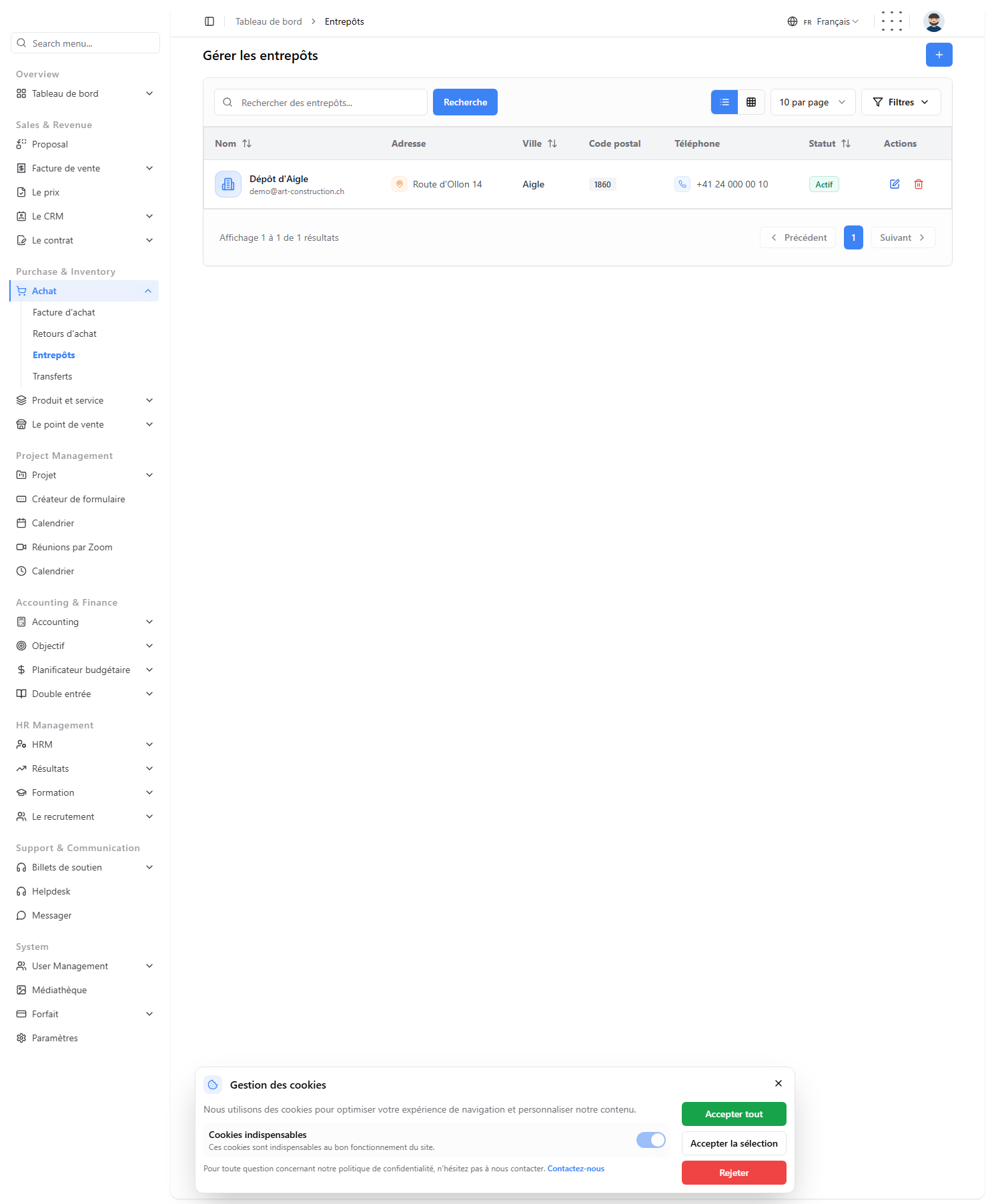Expand the Le CRM submenu

[x=85, y=216]
